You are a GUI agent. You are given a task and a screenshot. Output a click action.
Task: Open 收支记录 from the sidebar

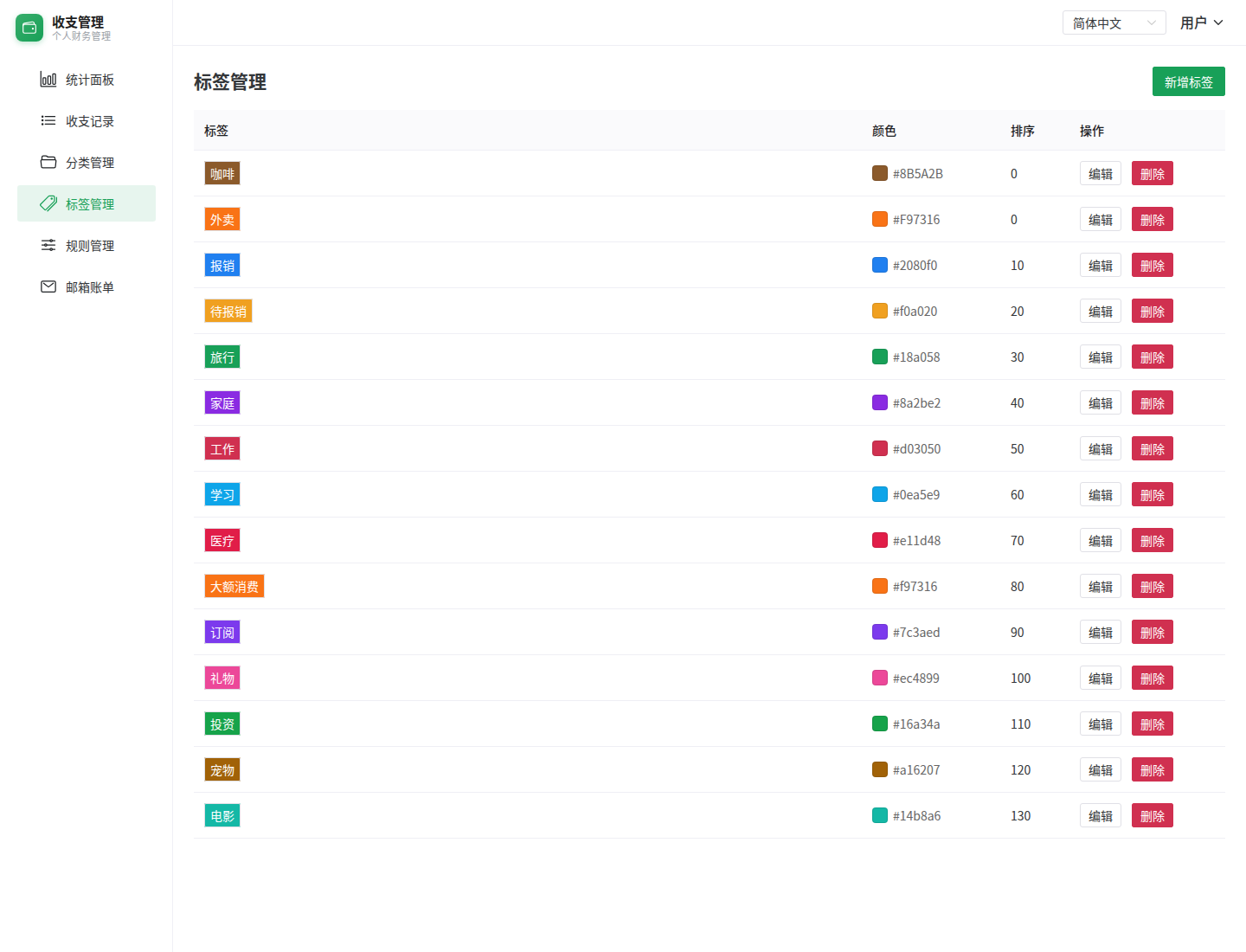pos(87,121)
